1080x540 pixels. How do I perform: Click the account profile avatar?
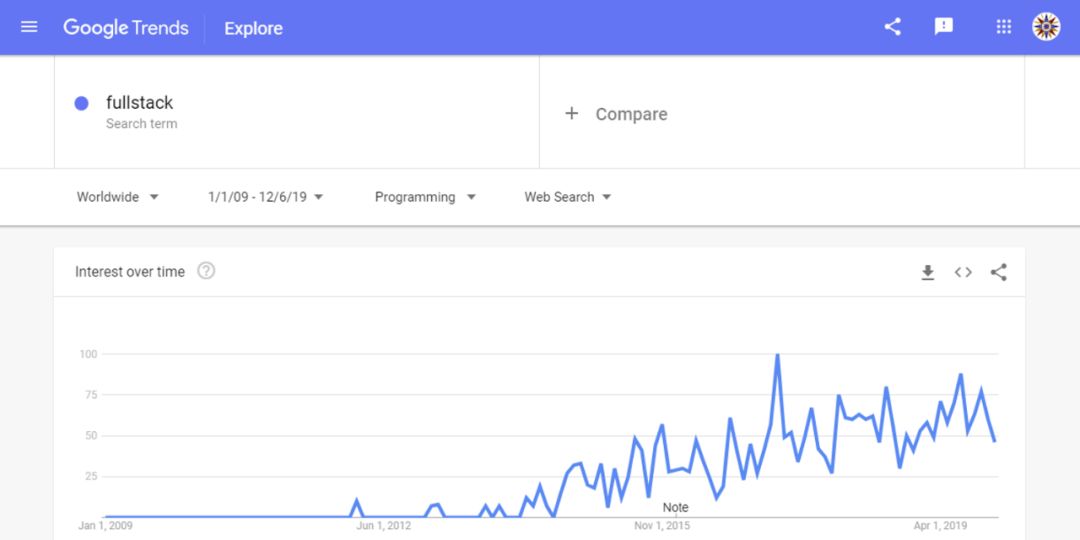click(1046, 27)
